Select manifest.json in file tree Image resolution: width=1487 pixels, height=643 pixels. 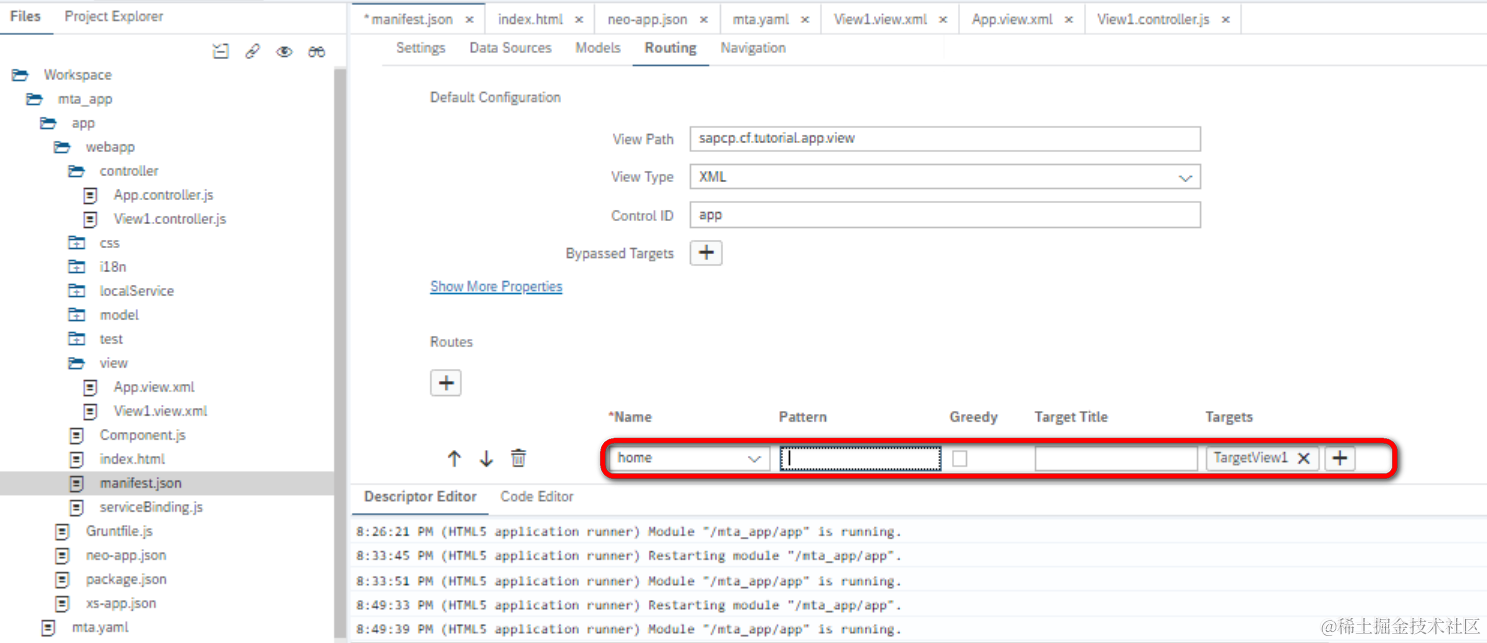(141, 483)
